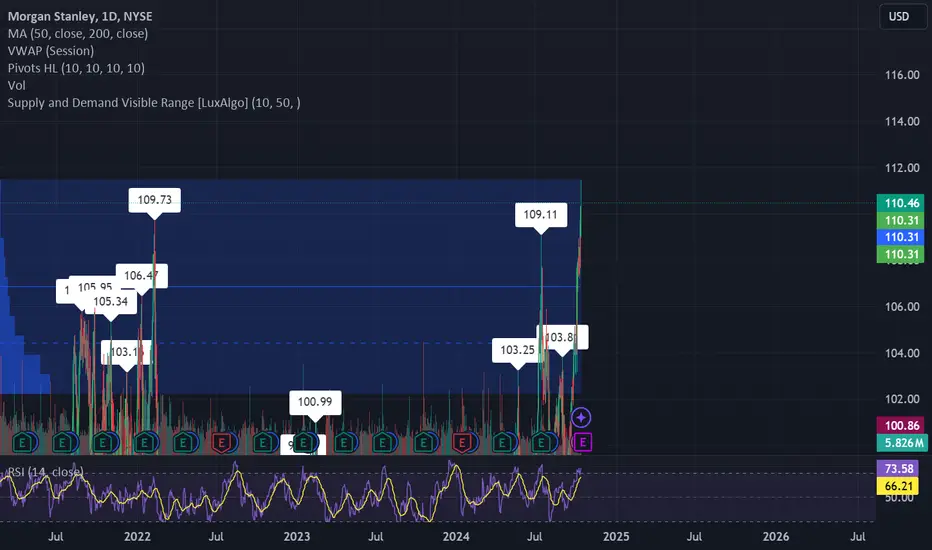This screenshot has width=932, height=550.
Task: Click the 114.00 price axis label
Action: click(x=902, y=121)
